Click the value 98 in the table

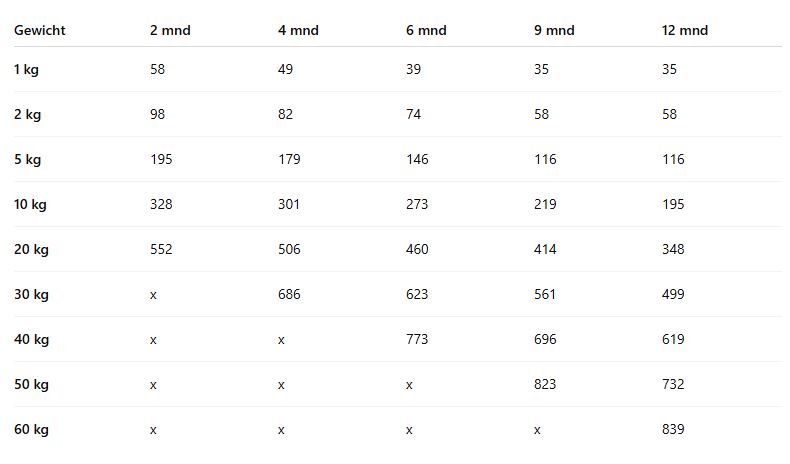click(158, 114)
